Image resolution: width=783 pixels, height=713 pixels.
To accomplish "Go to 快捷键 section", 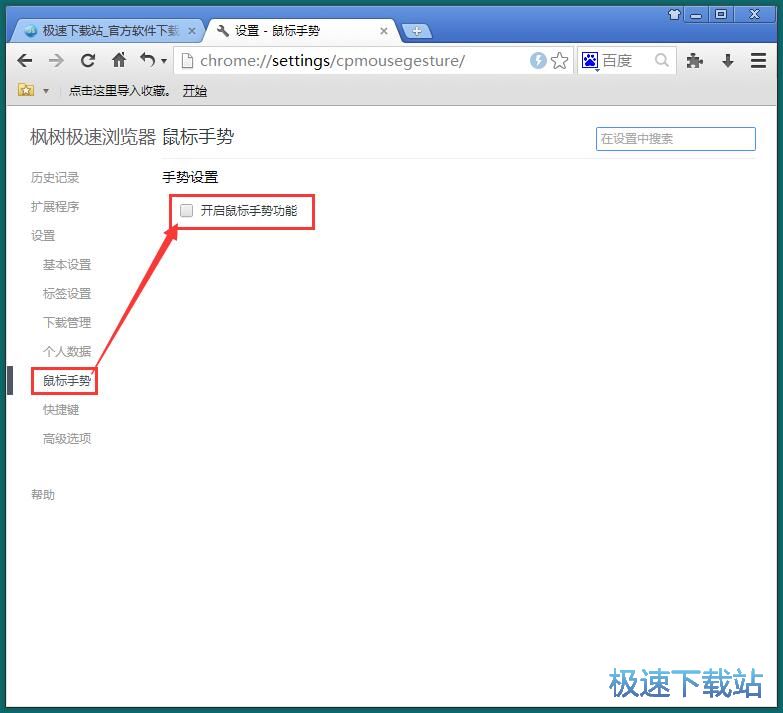I will click(61, 409).
